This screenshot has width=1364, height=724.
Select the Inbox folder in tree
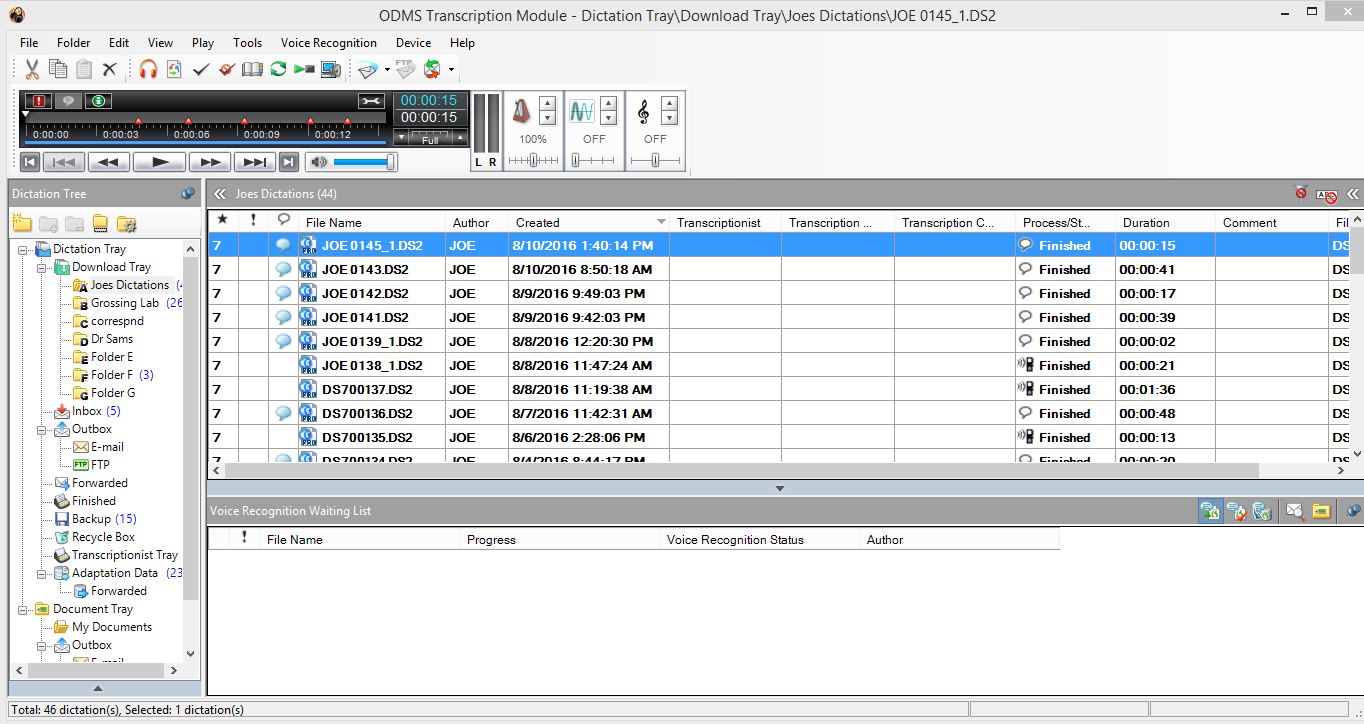pos(86,411)
